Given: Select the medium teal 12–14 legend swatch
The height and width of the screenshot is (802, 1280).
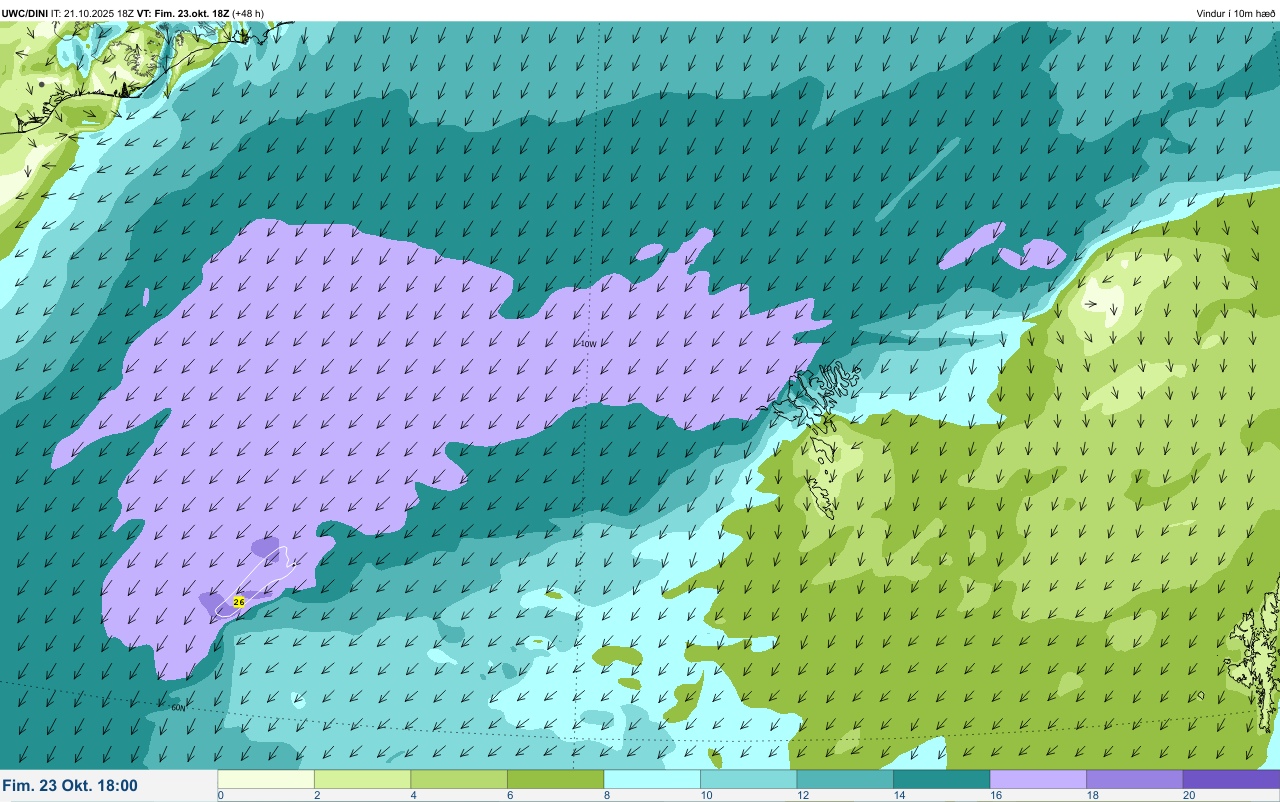Looking at the screenshot, I should [845, 779].
